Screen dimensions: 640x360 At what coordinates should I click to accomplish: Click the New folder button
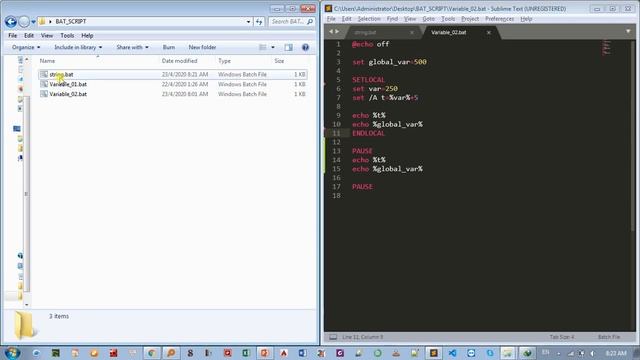point(202,47)
